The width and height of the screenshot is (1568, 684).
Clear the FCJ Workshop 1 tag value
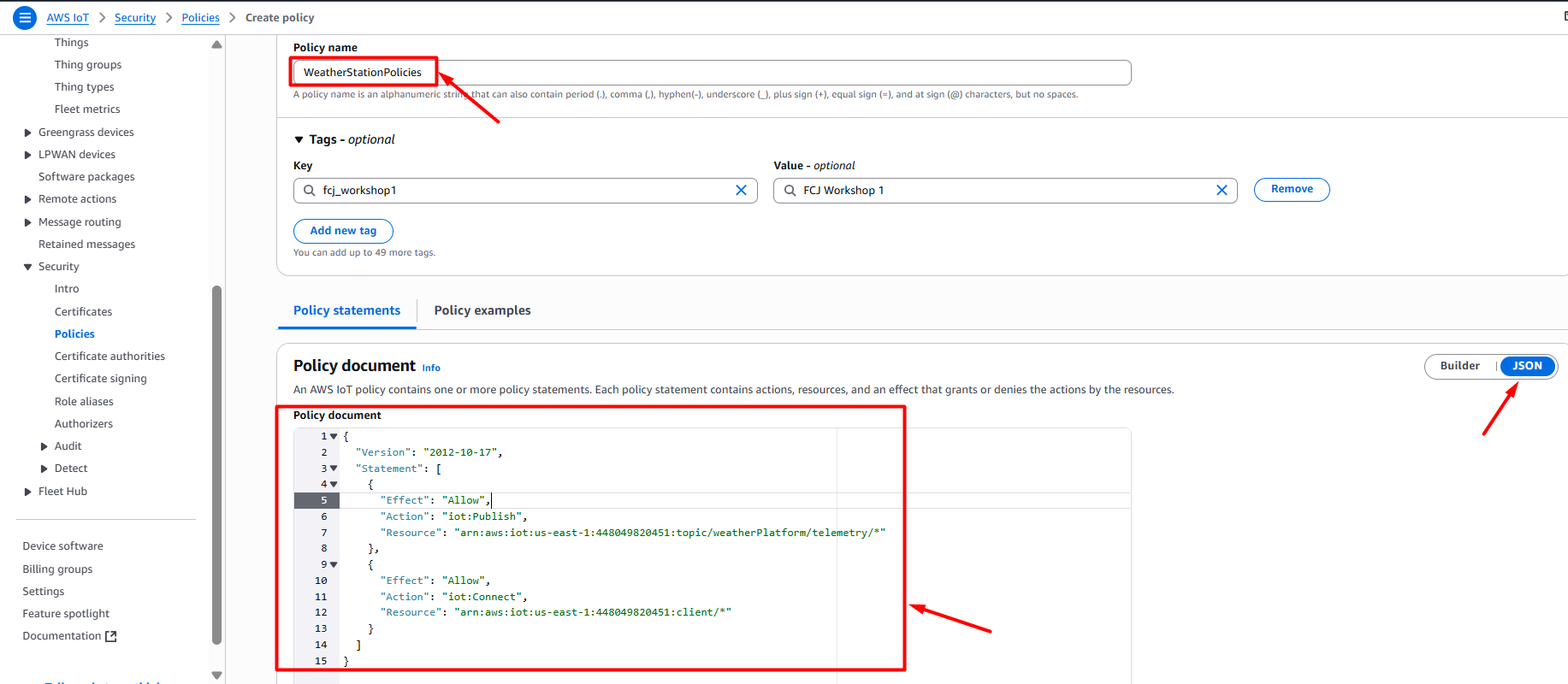click(1222, 191)
